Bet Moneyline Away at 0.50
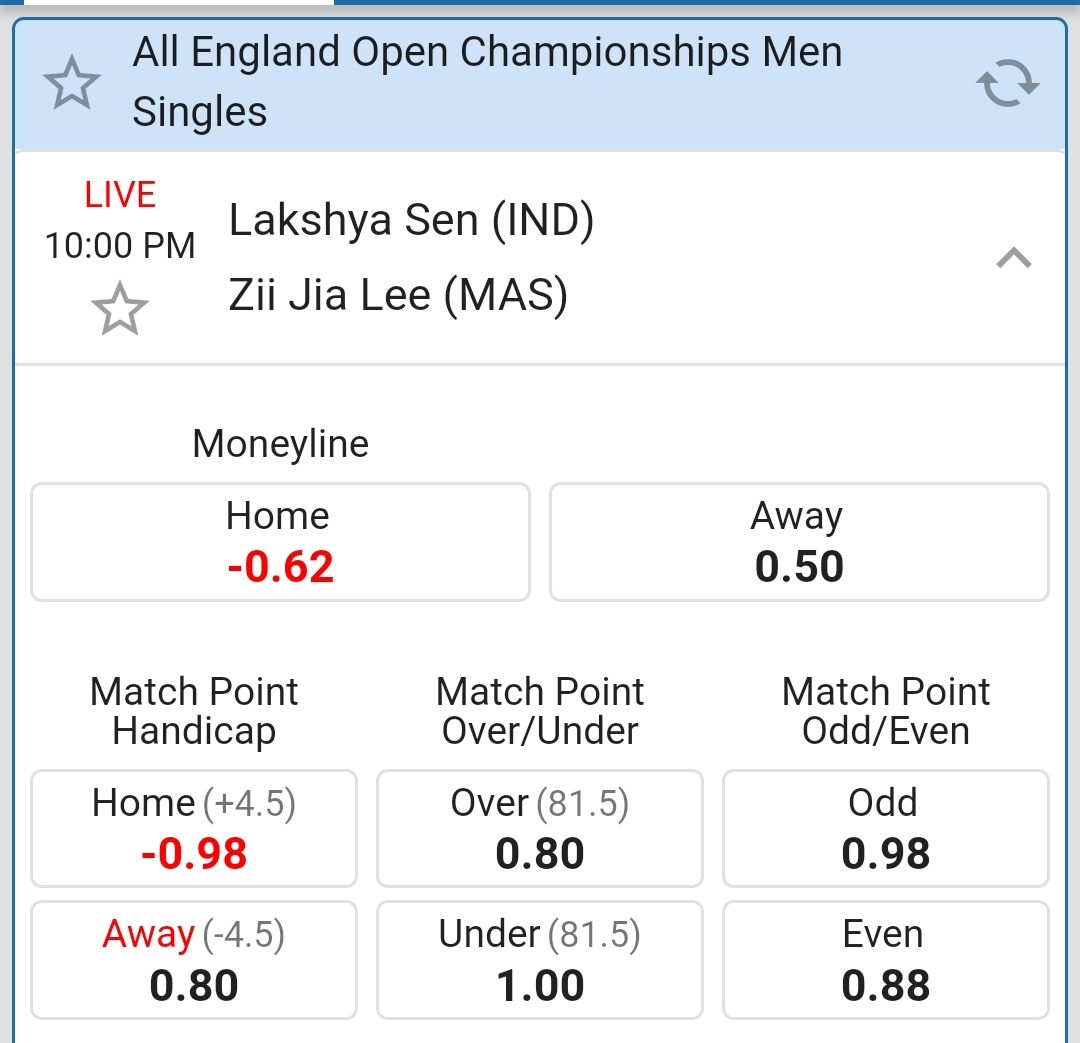Screen dimensions: 1080x1043 click(799, 542)
